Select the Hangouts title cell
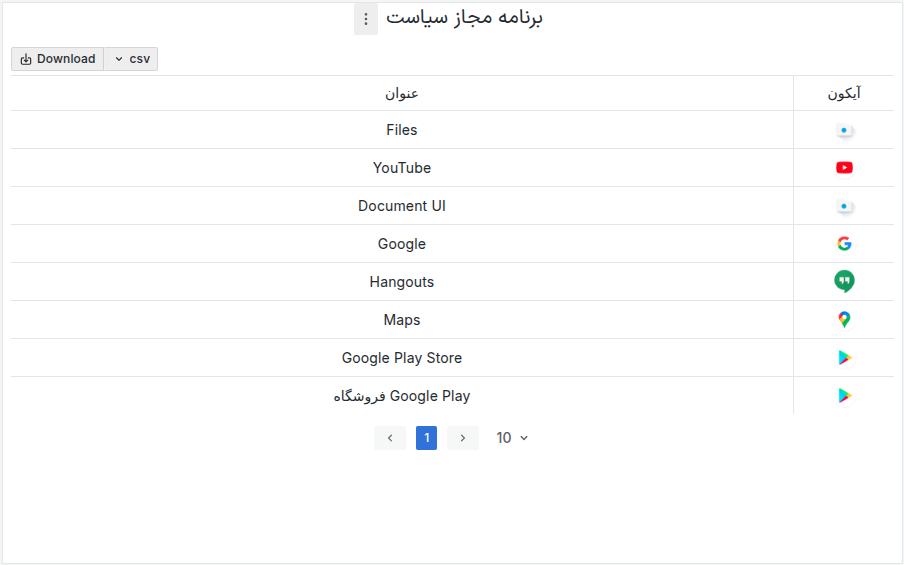Viewport: 904px width, 565px height. click(x=402, y=282)
